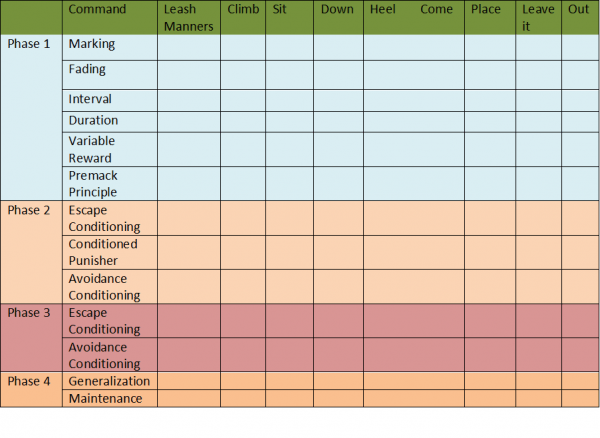
Task: Select the Variable Reward row label
Action: point(90,150)
